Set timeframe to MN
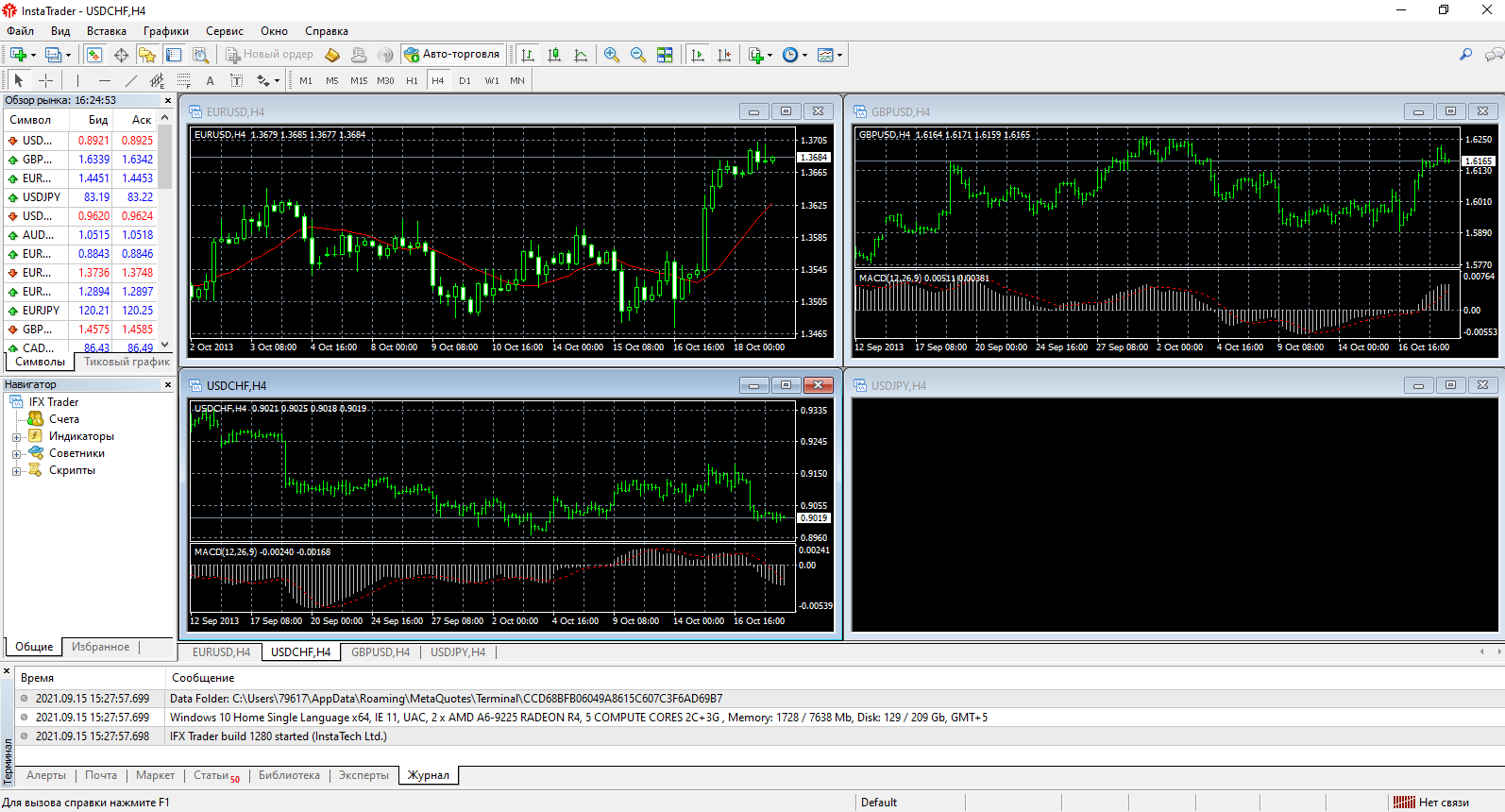1505x812 pixels. click(517, 80)
